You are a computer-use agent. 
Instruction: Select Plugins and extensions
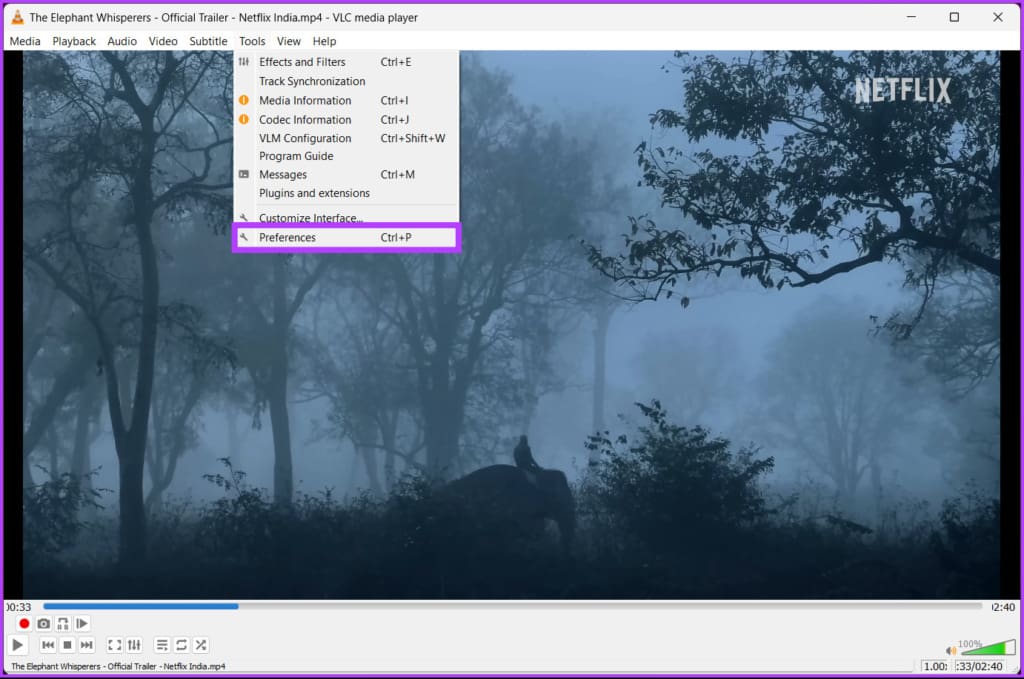click(x=346, y=193)
